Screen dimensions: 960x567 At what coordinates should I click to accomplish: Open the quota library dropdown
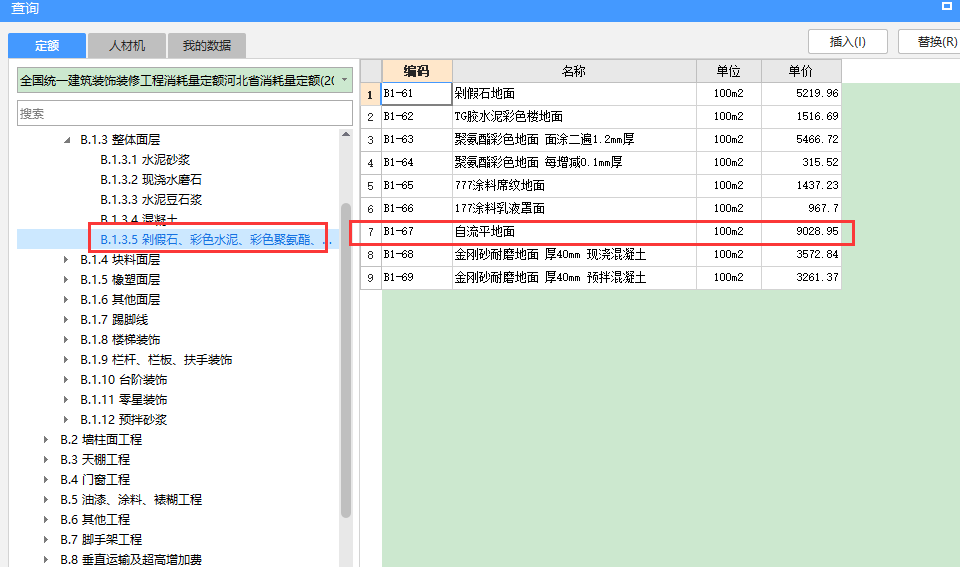345,80
